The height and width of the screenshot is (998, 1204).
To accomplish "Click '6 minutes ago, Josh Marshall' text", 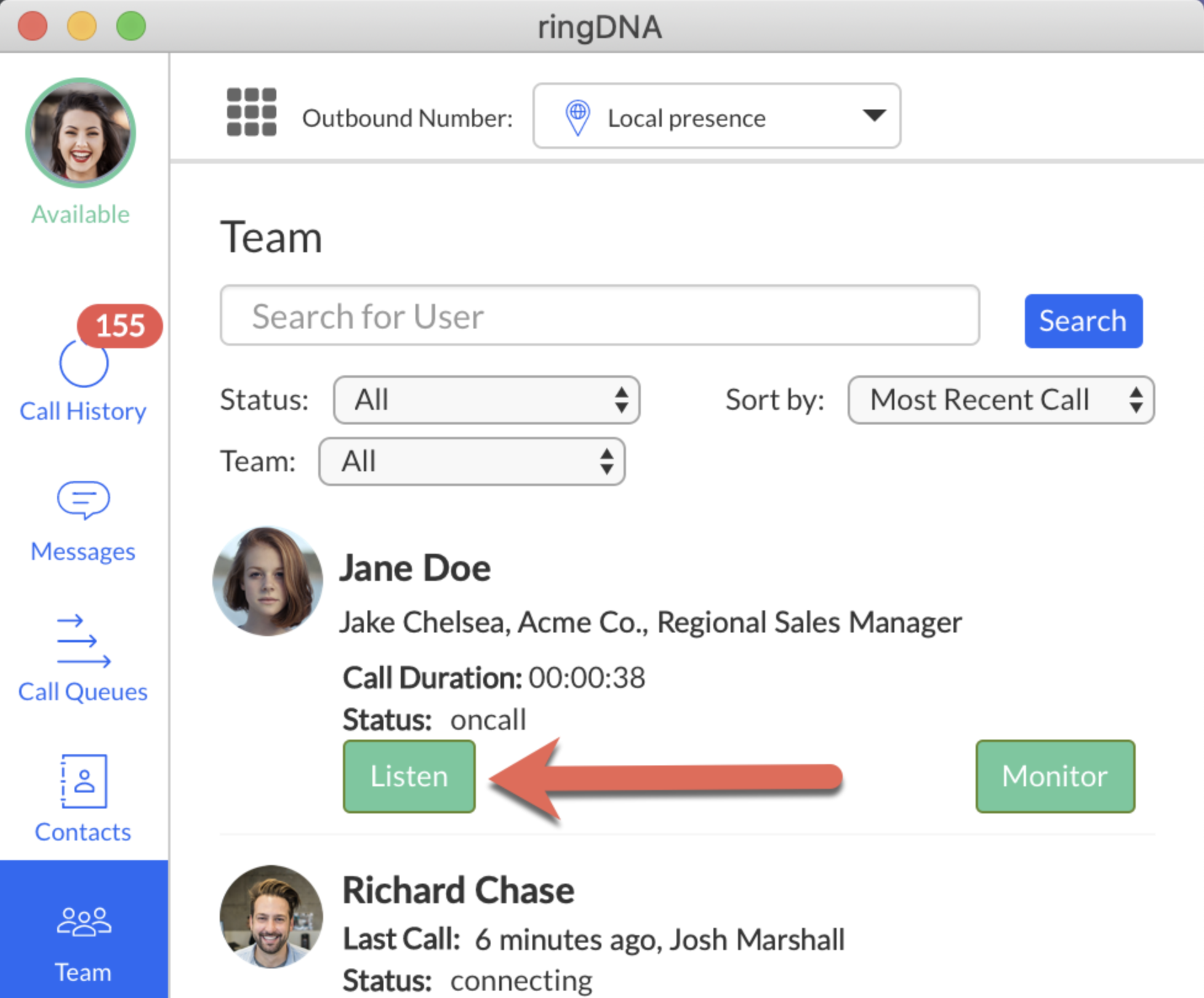I will [660, 940].
